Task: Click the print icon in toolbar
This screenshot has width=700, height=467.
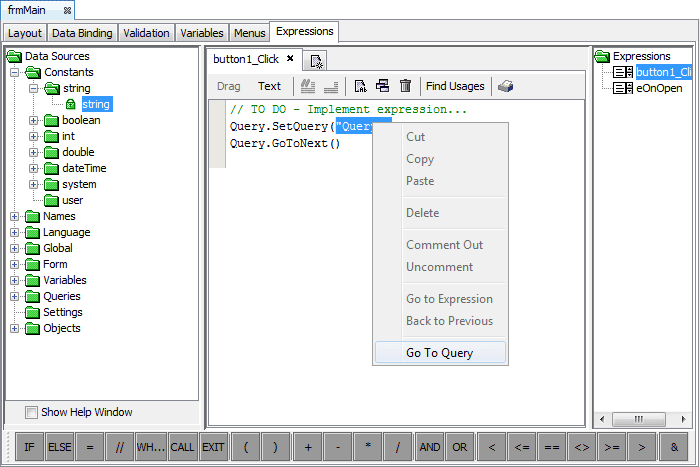Action: point(506,87)
